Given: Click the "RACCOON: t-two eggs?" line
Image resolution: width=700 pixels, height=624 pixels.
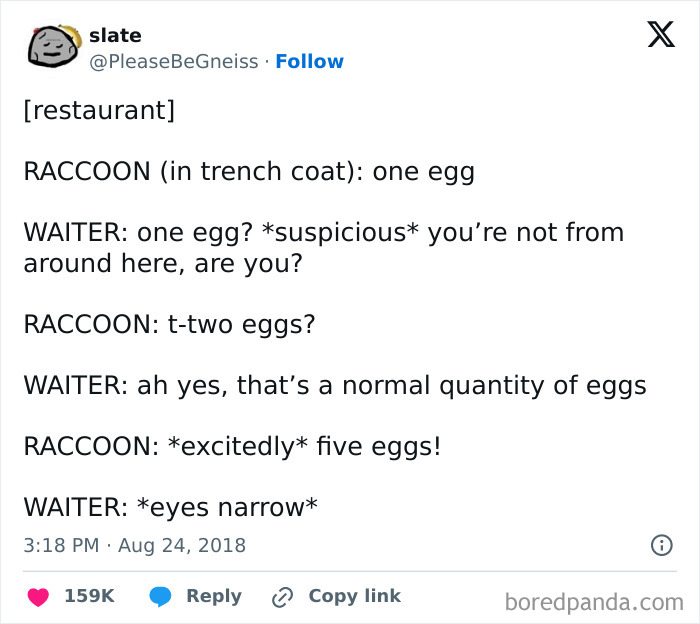Looking at the screenshot, I should tap(169, 324).
